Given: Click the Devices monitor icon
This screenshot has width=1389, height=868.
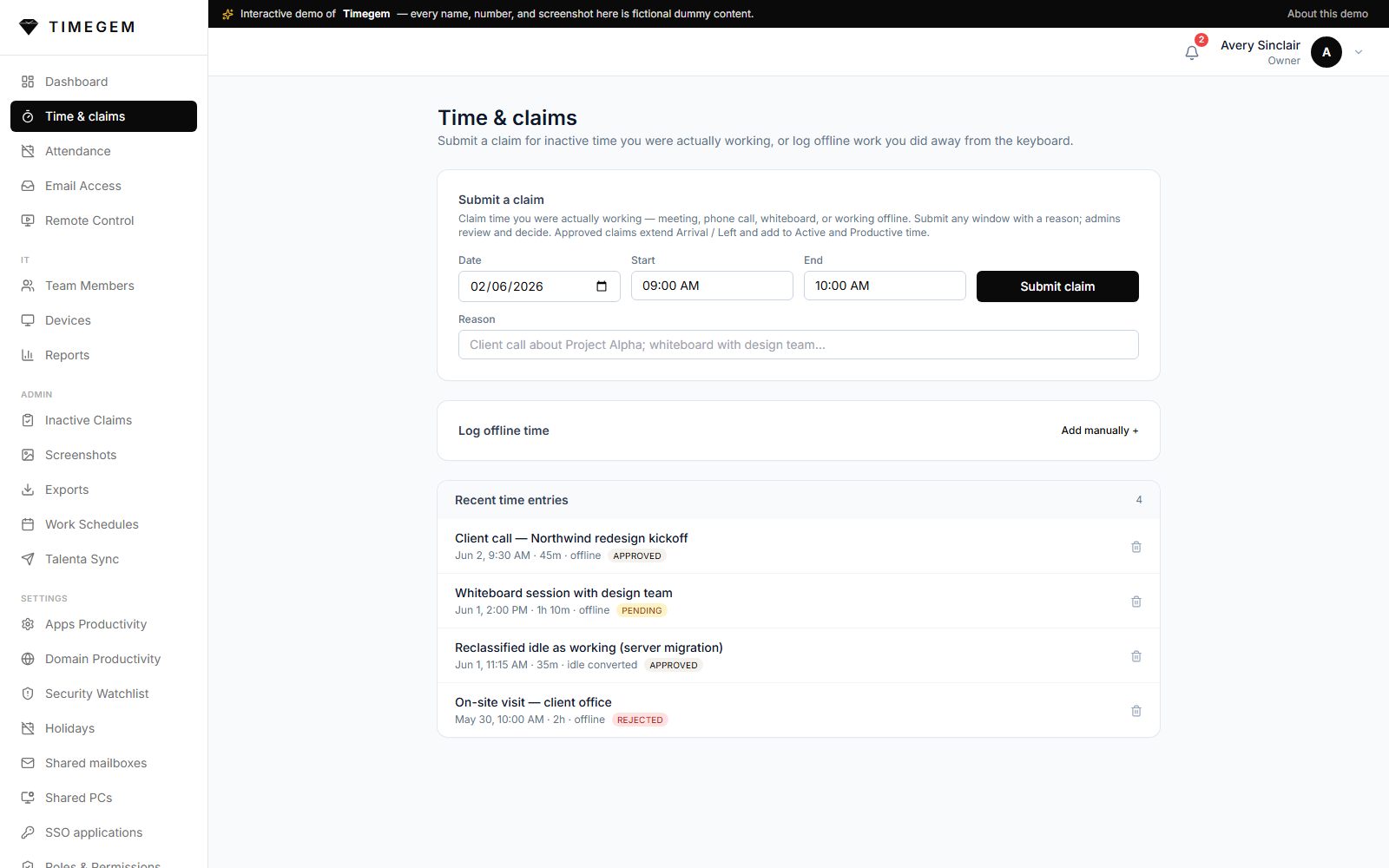Looking at the screenshot, I should [28, 320].
